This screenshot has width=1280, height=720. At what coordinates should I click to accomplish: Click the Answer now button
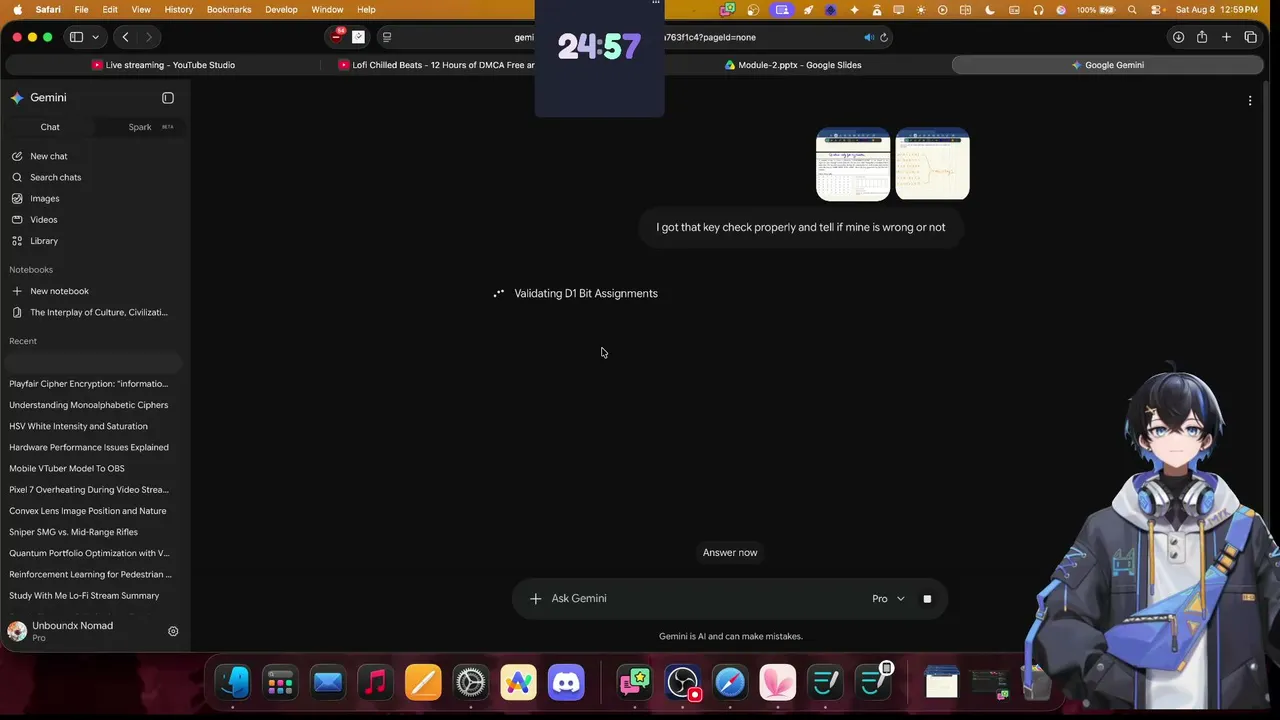730,553
